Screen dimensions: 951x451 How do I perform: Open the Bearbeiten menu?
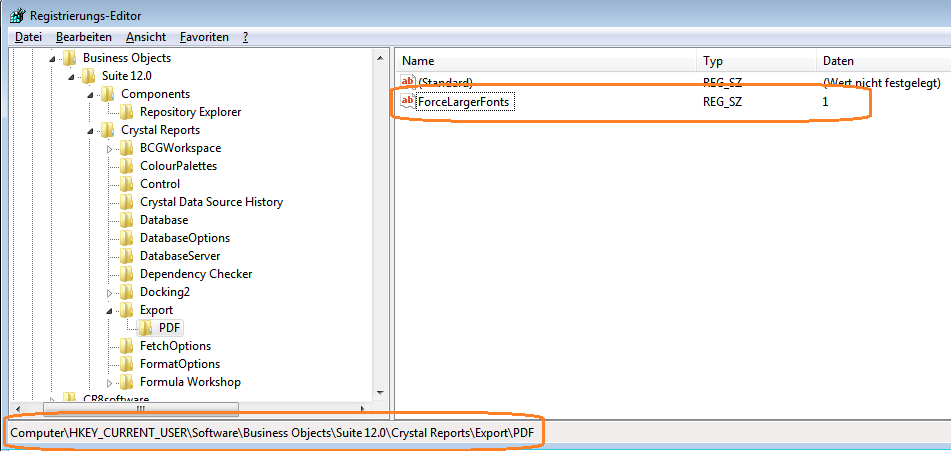click(x=84, y=37)
